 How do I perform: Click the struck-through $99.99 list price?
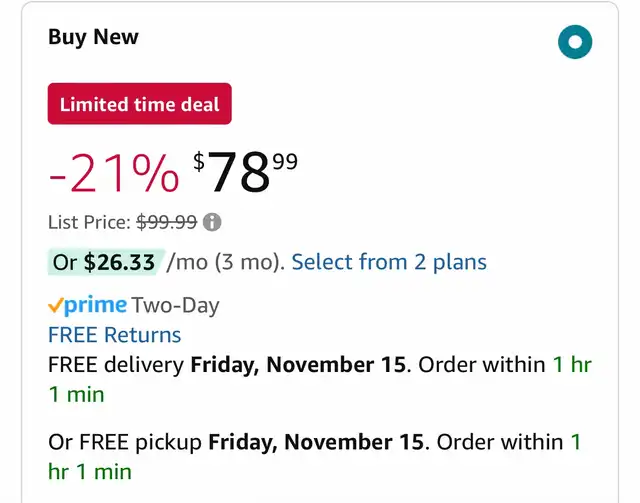tap(167, 223)
